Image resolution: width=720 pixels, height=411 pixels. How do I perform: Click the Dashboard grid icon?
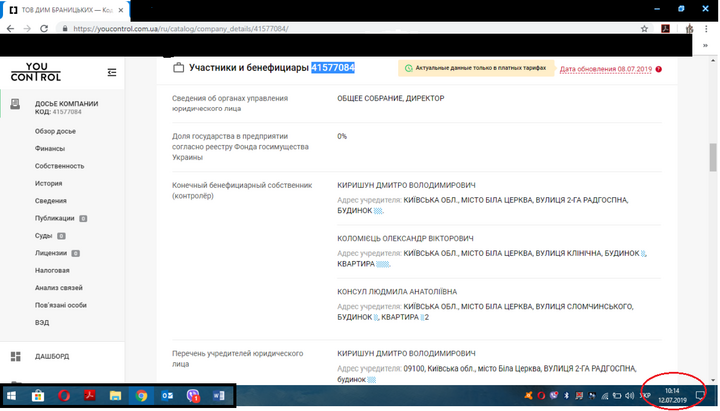tap(16, 356)
